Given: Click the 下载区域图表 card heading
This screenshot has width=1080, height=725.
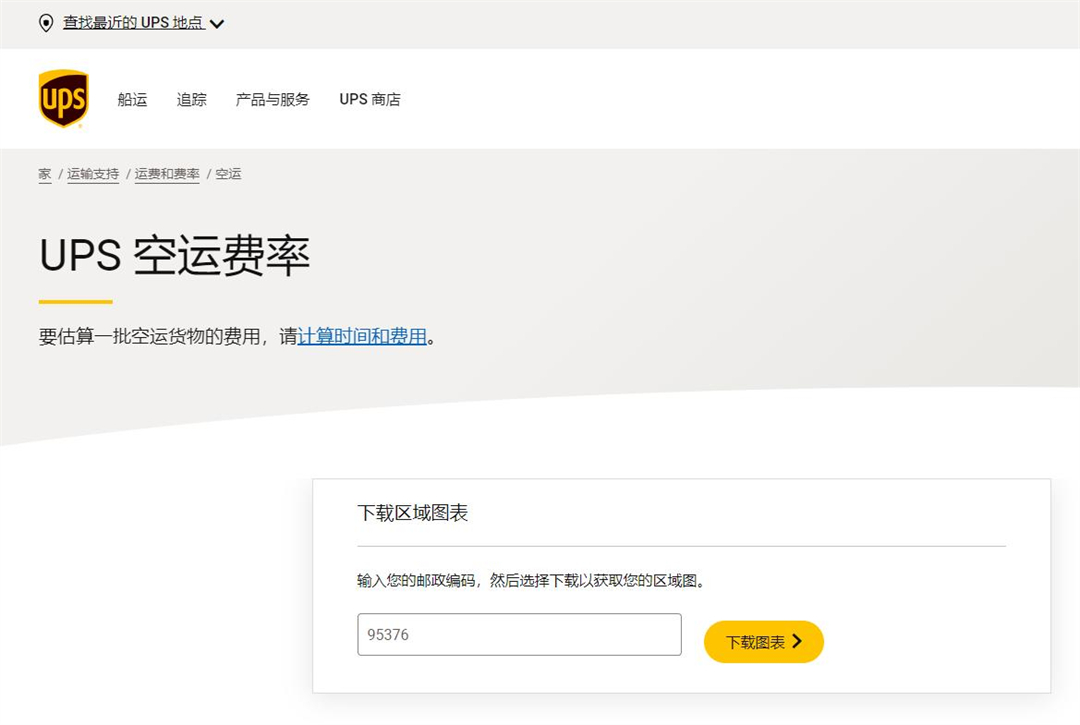Looking at the screenshot, I should click(x=413, y=513).
